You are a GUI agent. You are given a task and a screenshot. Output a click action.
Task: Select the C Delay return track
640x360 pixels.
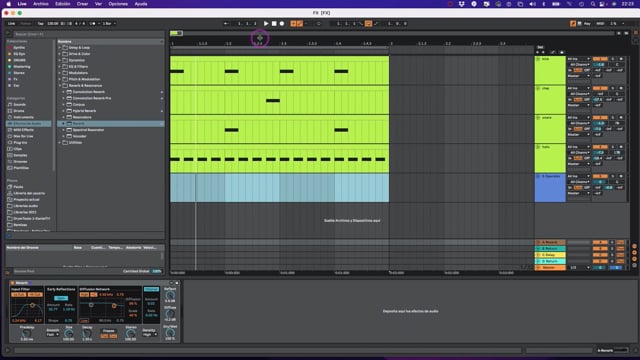pyautogui.click(x=550, y=255)
